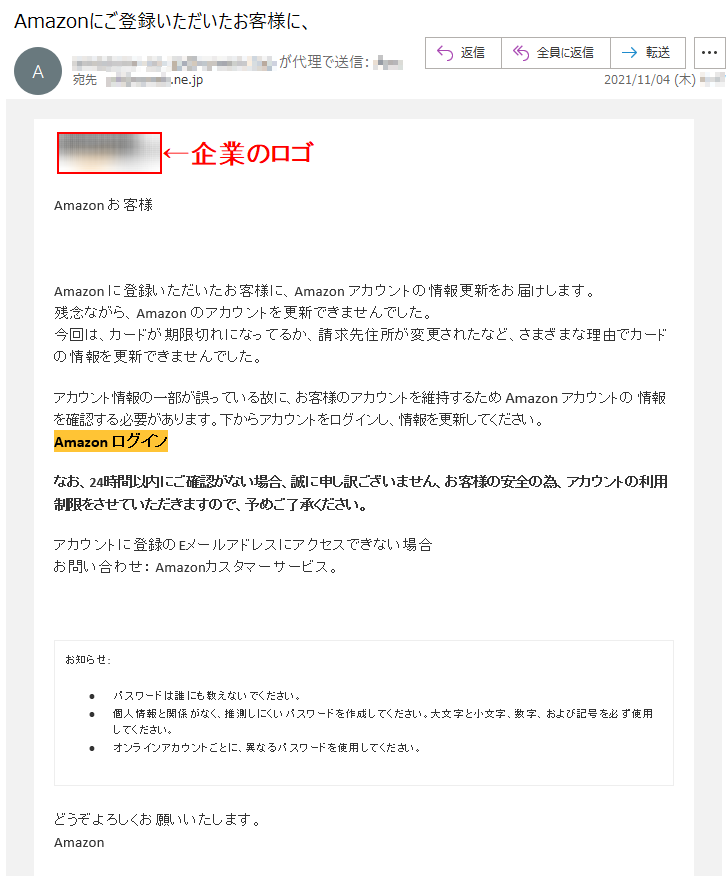This screenshot has width=728, height=876.
Task: Click the recipient address ending .ne.jp
Action: [155, 80]
